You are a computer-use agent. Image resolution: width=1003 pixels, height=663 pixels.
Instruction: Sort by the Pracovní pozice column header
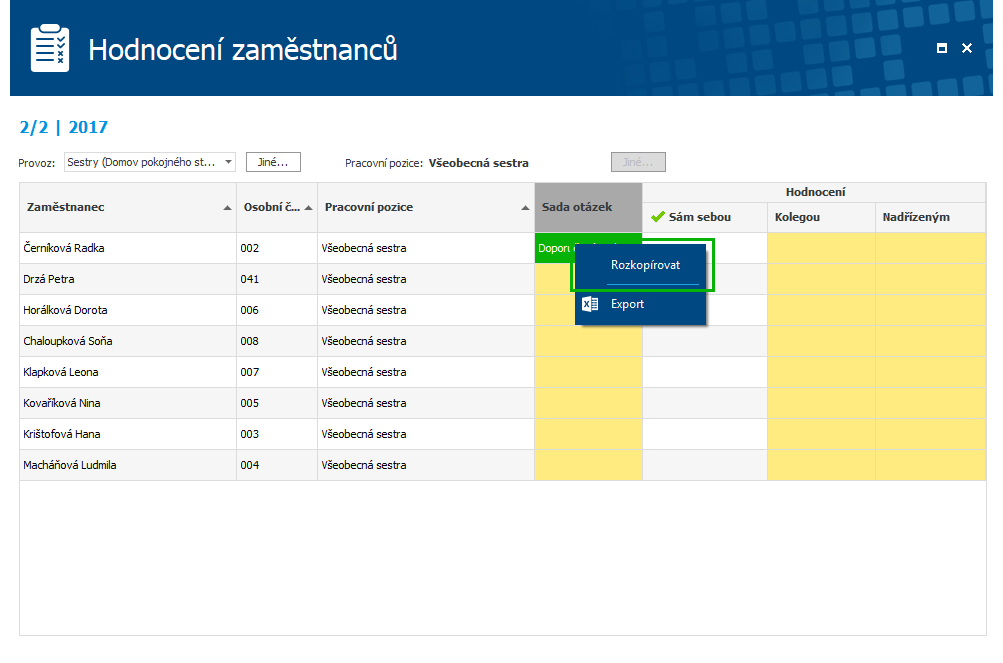(425, 207)
